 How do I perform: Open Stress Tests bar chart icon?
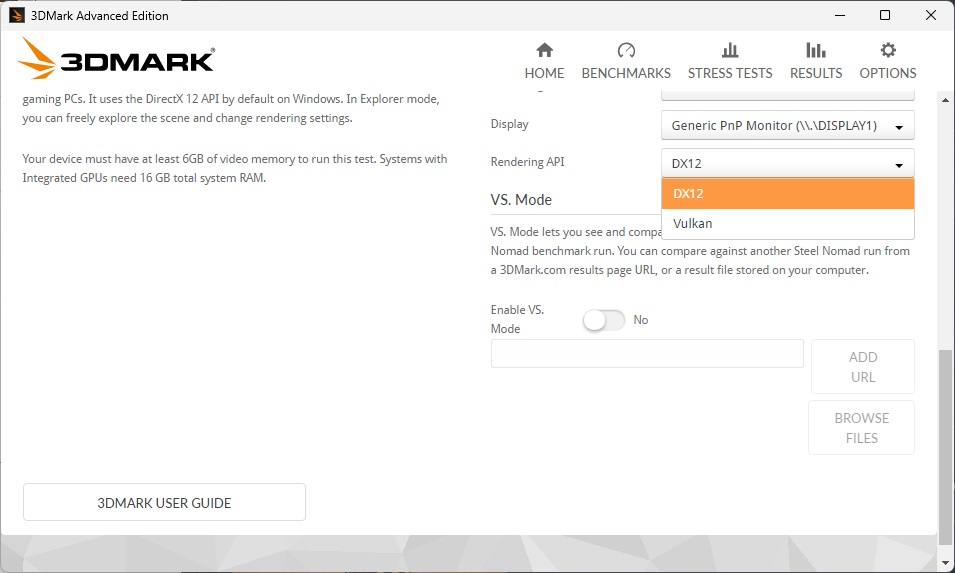(730, 50)
